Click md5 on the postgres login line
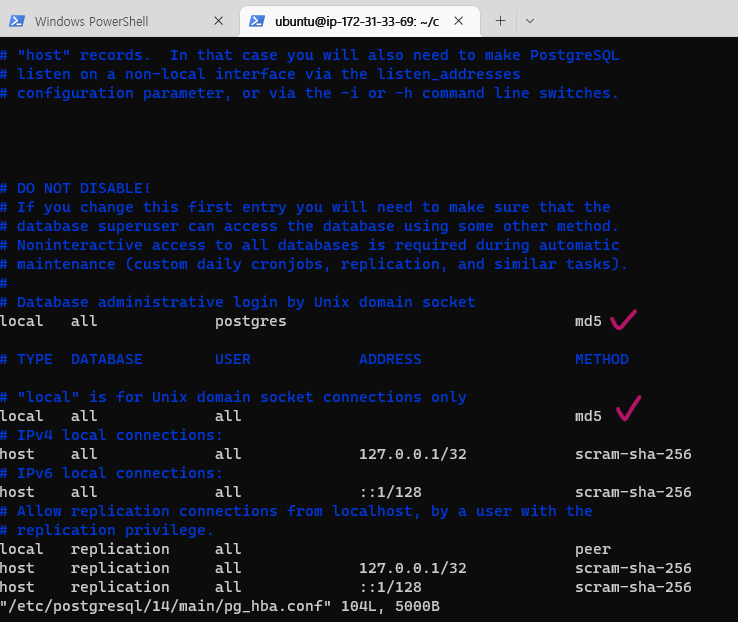Viewport: 738px width, 622px height. point(588,321)
